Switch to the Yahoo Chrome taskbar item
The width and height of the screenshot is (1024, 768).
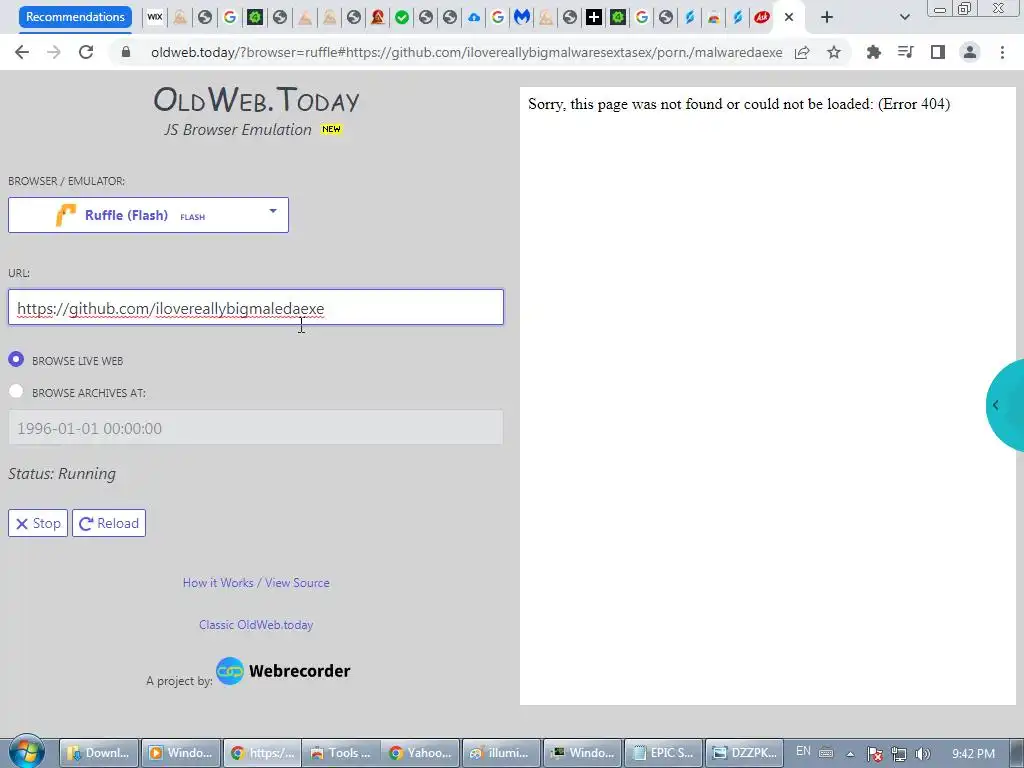pyautogui.click(x=422, y=753)
